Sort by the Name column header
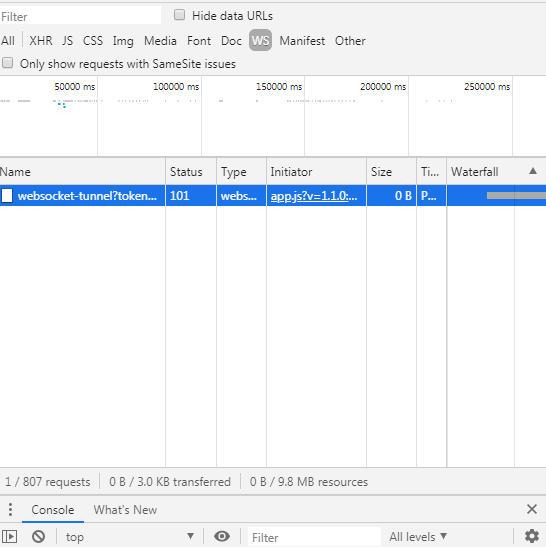Image resolution: width=546 pixels, height=547 pixels. click(x=82, y=172)
